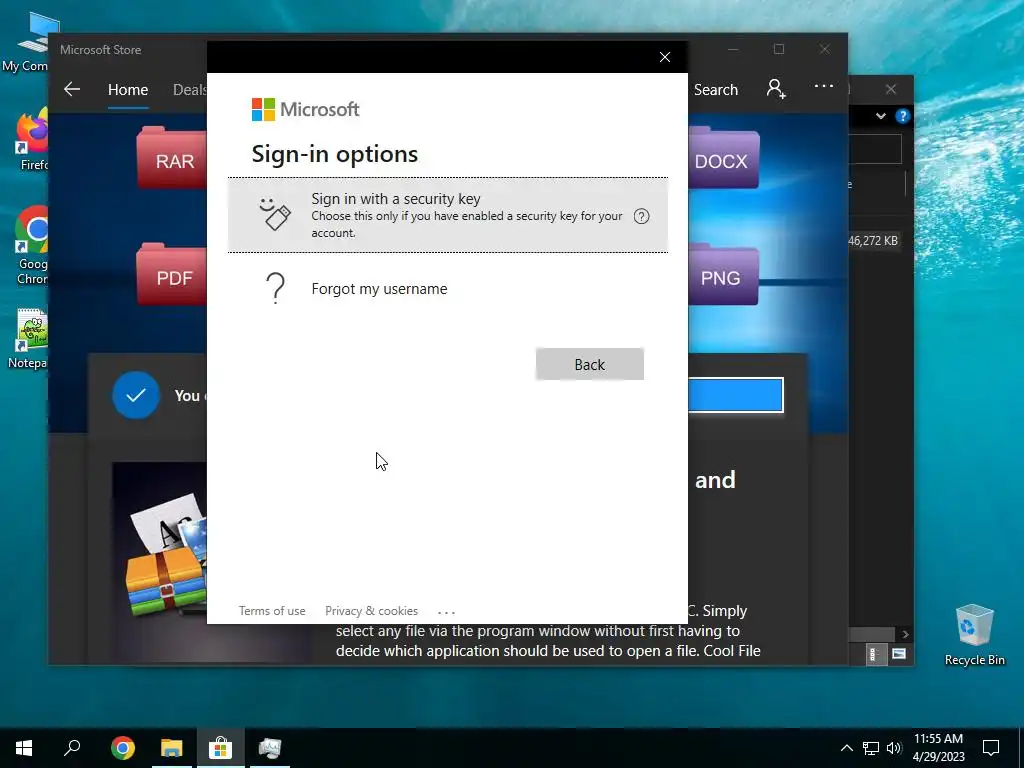
Task: Click the PNG folder graphic in Store banner
Action: [723, 274]
